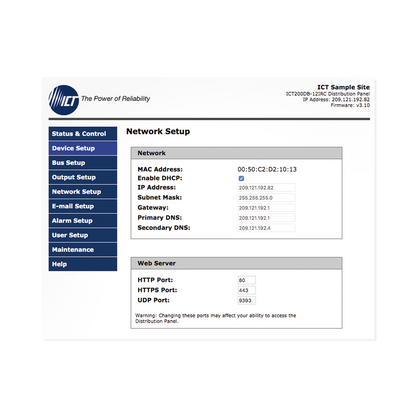Viewport: 416px width, 416px height.
Task: Open User Setup page
Action: pos(83,235)
